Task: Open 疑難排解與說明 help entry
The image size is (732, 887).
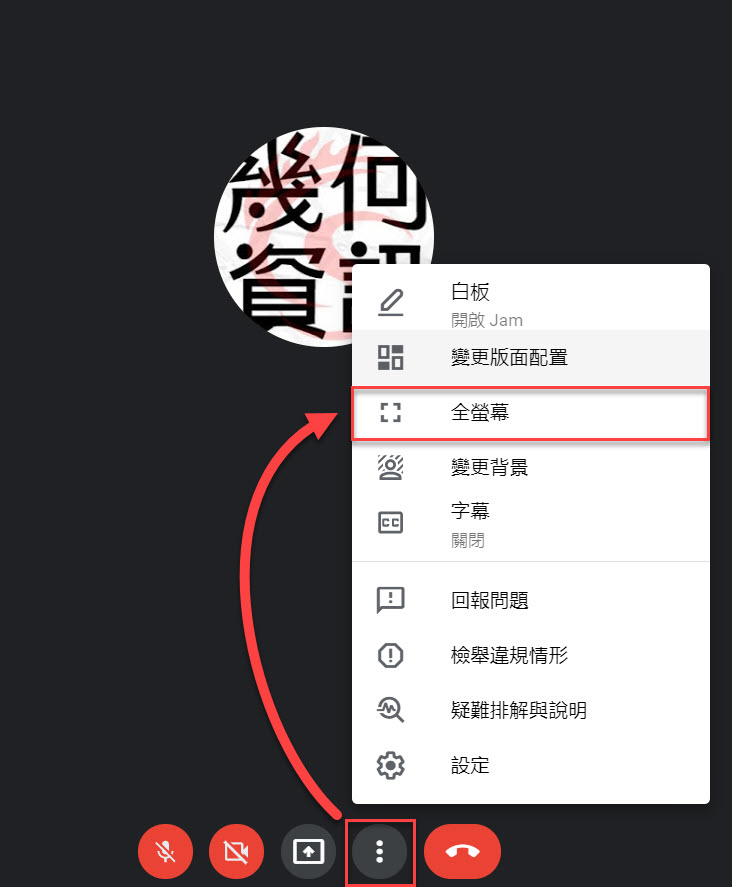Action: point(531,710)
